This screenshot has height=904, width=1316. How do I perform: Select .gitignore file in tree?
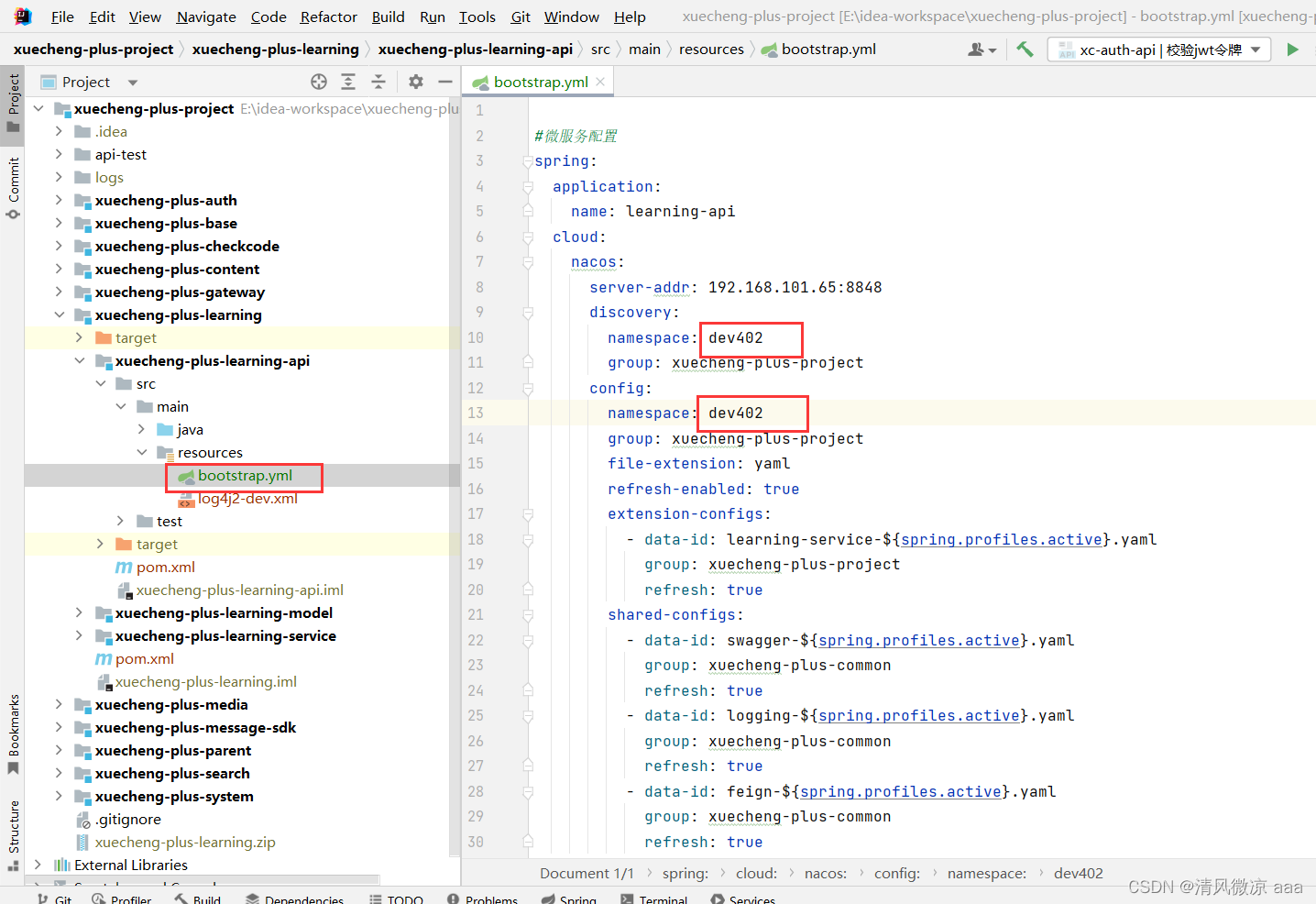[x=127, y=819]
